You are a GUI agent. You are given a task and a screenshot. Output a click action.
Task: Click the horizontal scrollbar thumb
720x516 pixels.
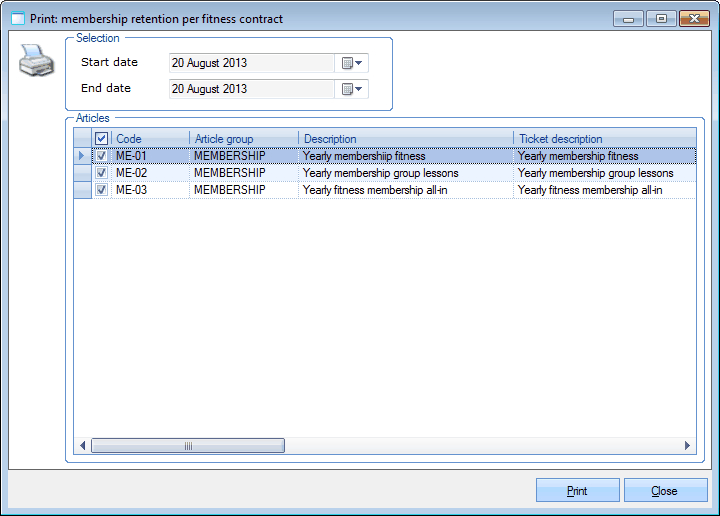click(187, 446)
